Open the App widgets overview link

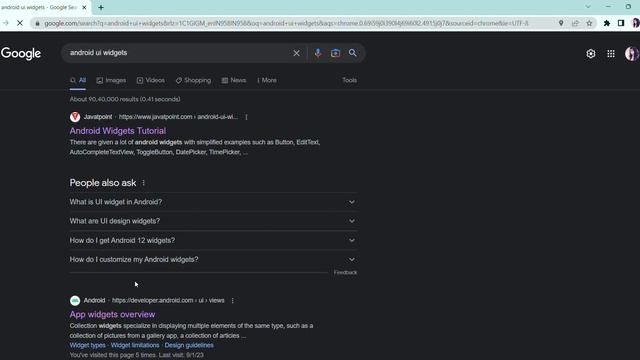pos(112,314)
